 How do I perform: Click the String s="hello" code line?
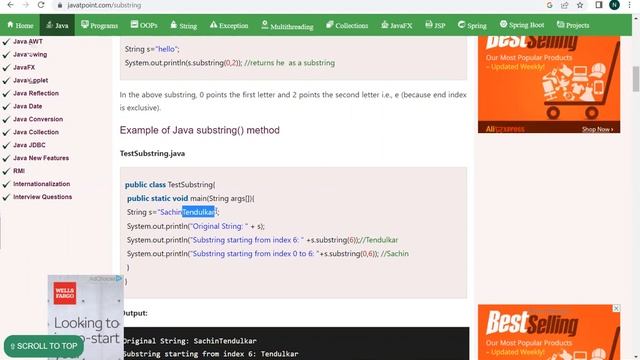(x=152, y=49)
